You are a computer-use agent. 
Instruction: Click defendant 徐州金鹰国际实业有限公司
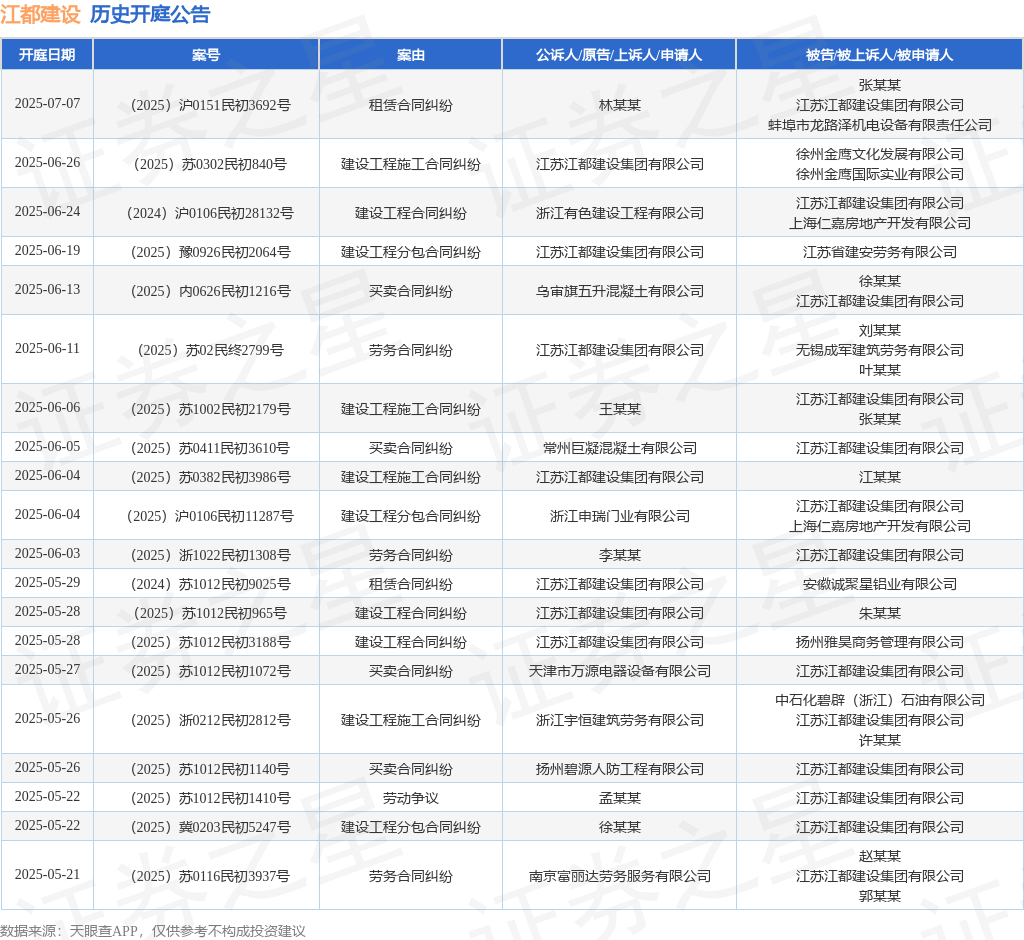[880, 174]
